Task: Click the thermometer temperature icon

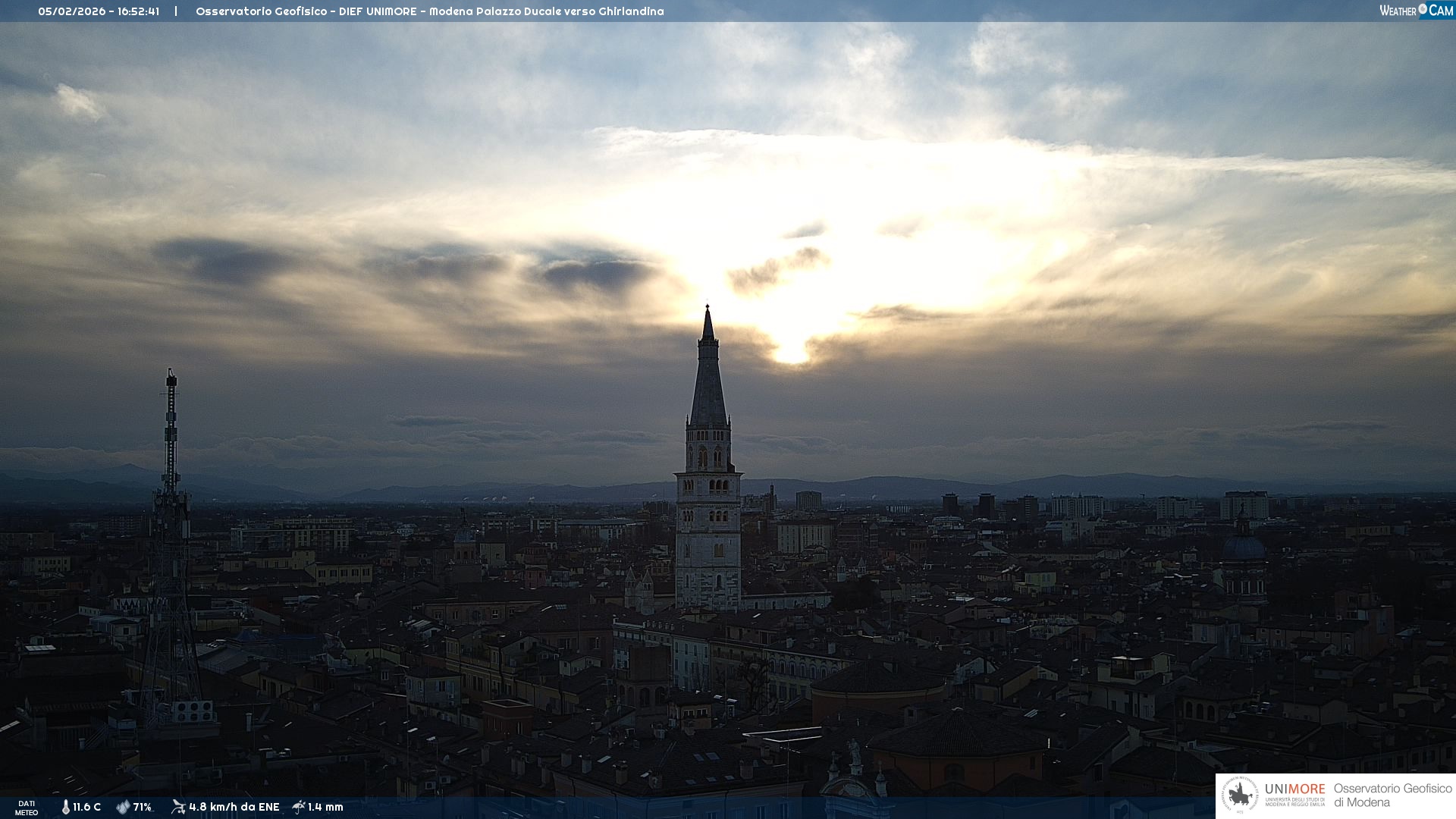Action: (66, 807)
